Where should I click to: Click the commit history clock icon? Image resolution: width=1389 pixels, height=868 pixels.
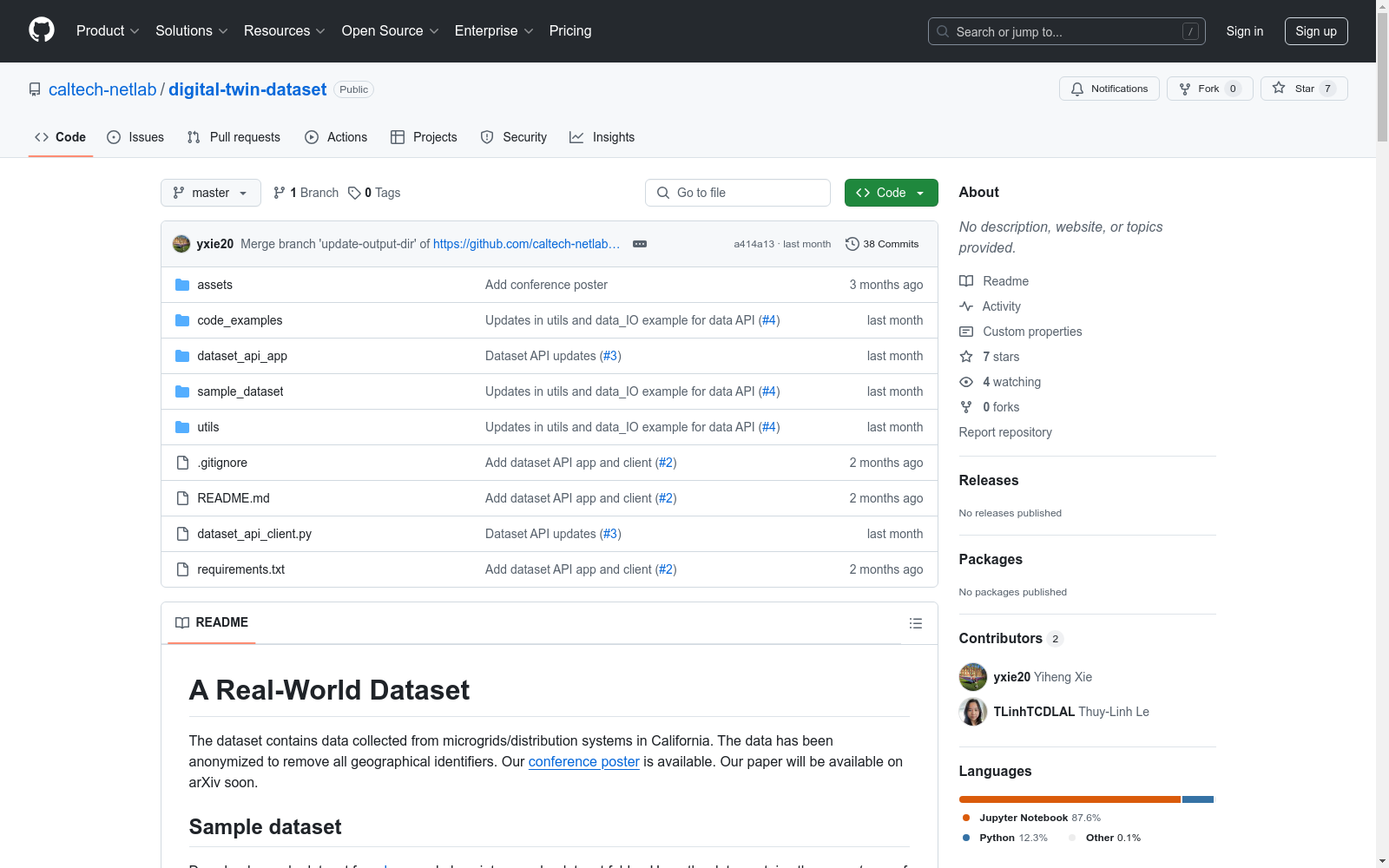coord(852,244)
